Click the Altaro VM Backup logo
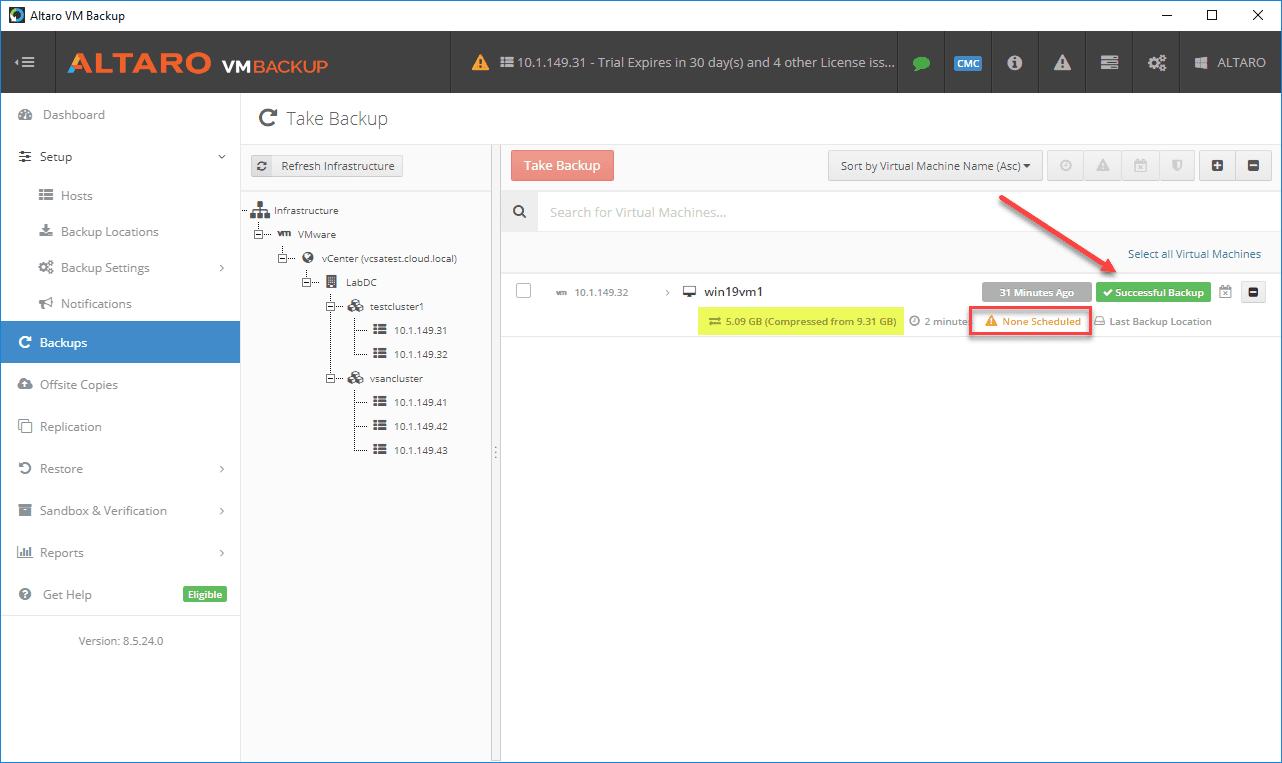This screenshot has width=1282, height=763. tap(197, 63)
